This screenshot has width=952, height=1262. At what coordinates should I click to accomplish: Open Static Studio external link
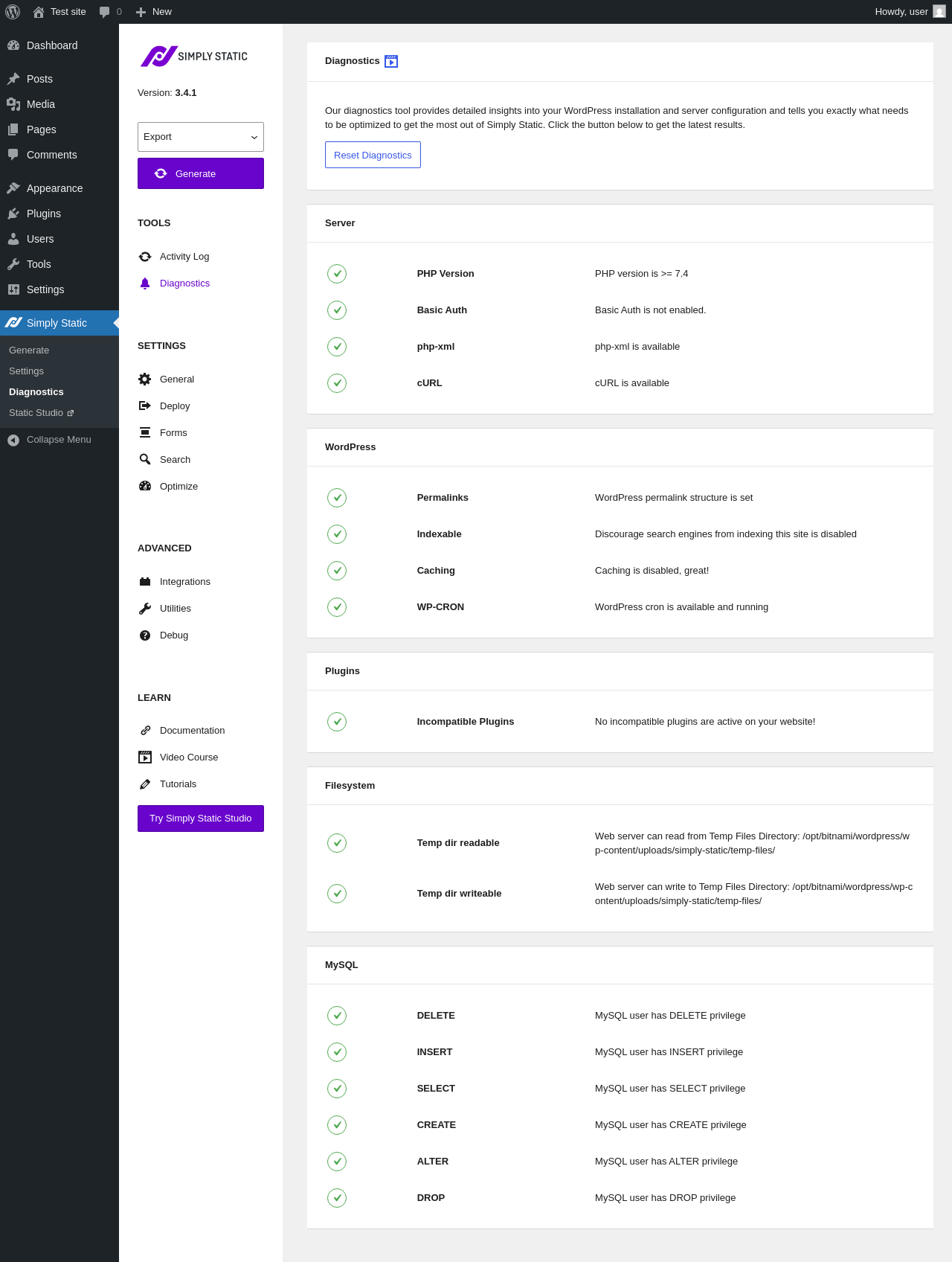[x=42, y=413]
